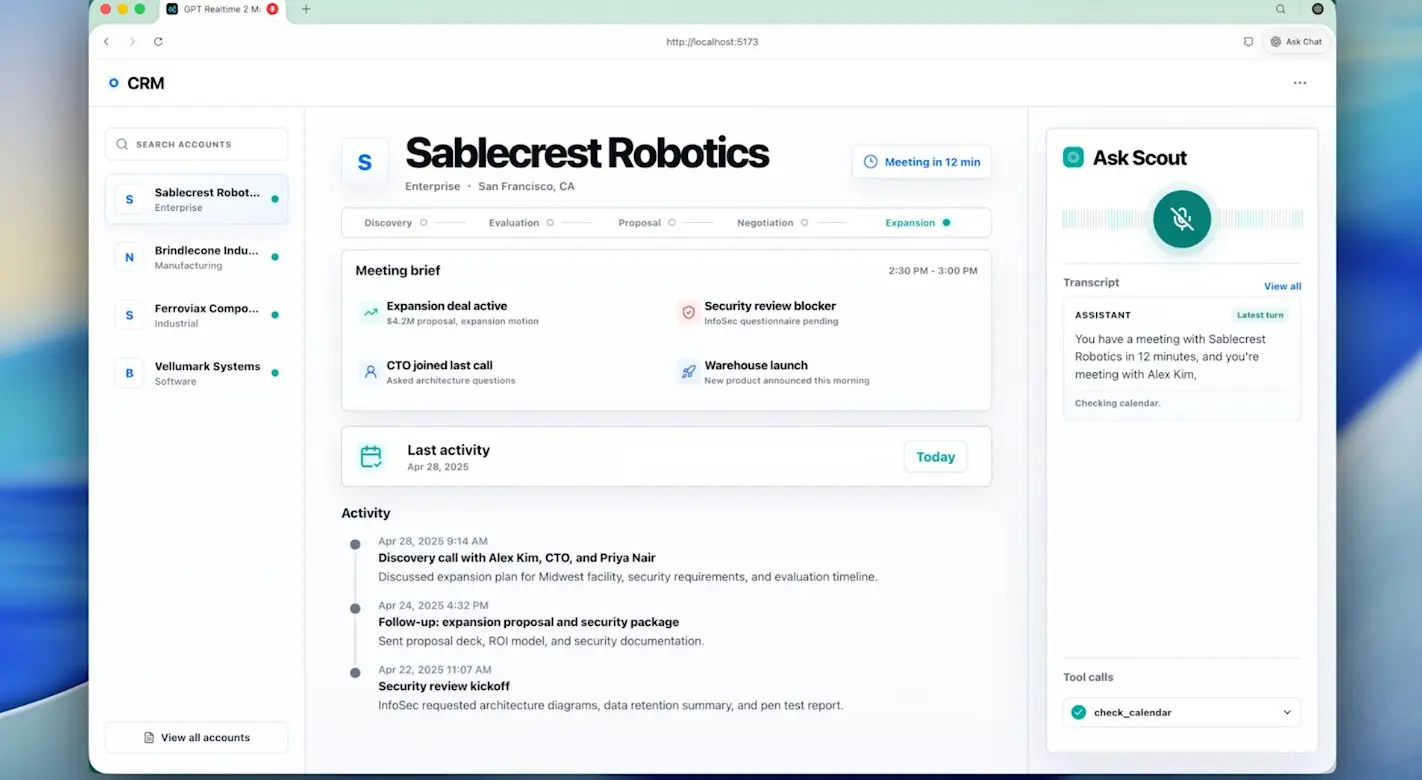Click the browser back arrow

coord(107,42)
